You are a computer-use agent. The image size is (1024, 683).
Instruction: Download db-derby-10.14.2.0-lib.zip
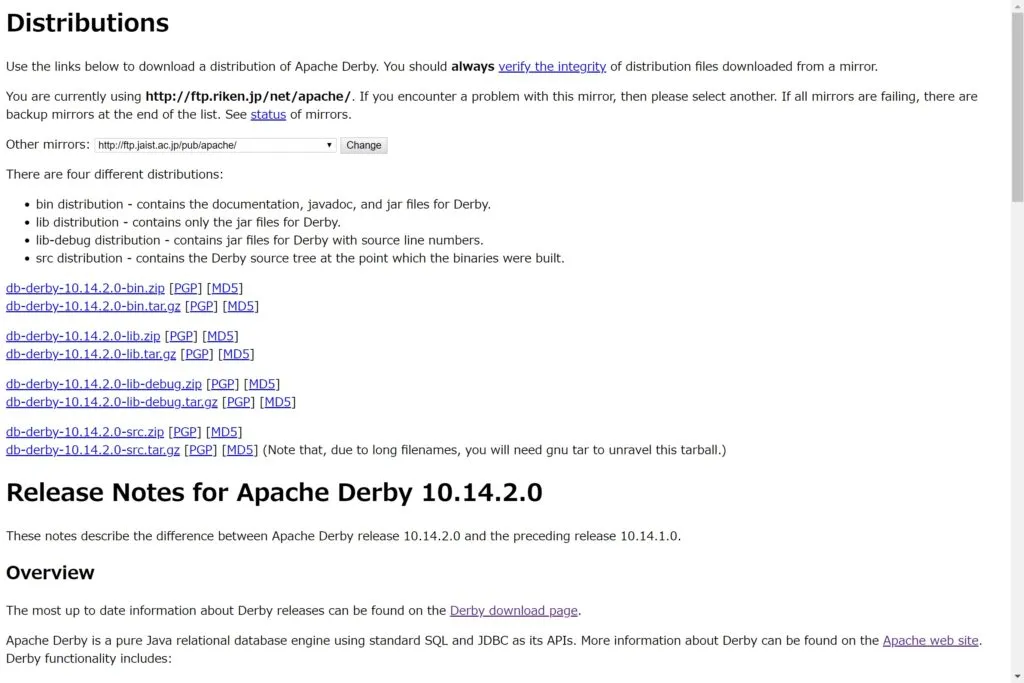pyautogui.click(x=83, y=336)
